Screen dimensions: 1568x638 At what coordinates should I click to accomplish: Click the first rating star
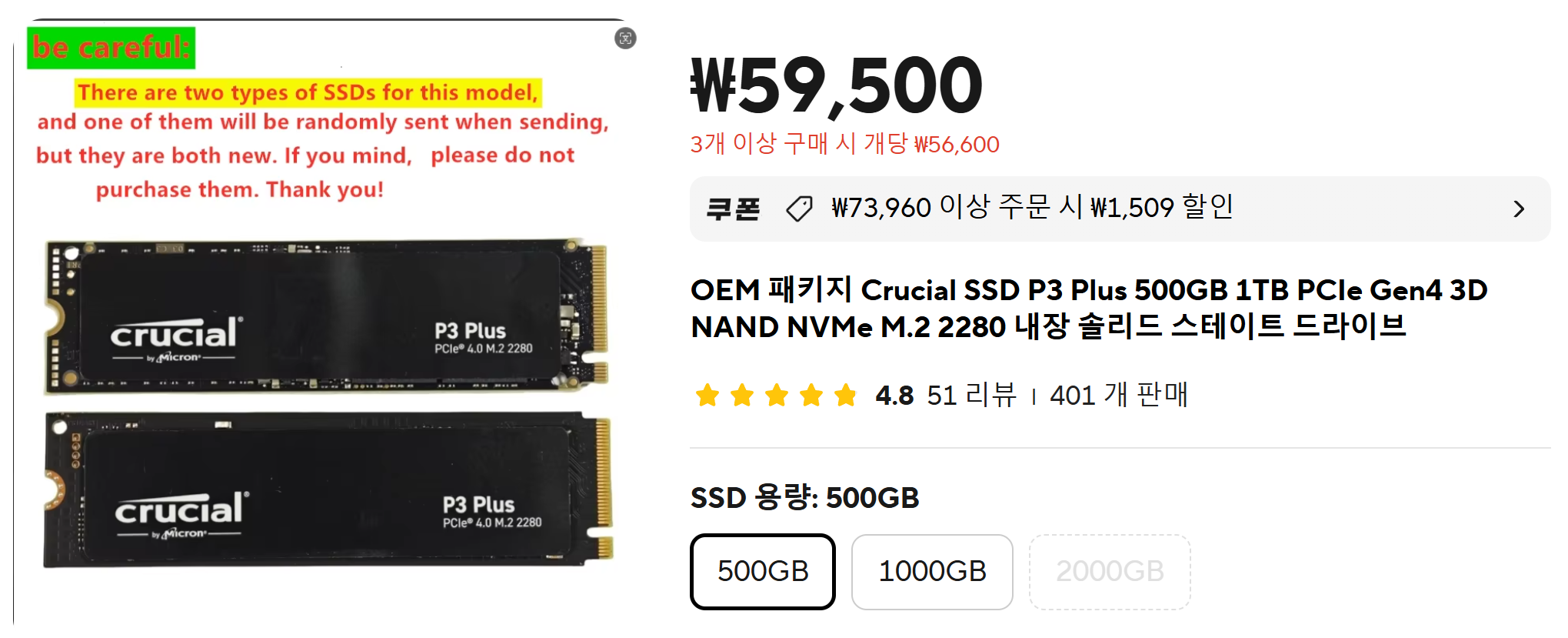pos(707,396)
